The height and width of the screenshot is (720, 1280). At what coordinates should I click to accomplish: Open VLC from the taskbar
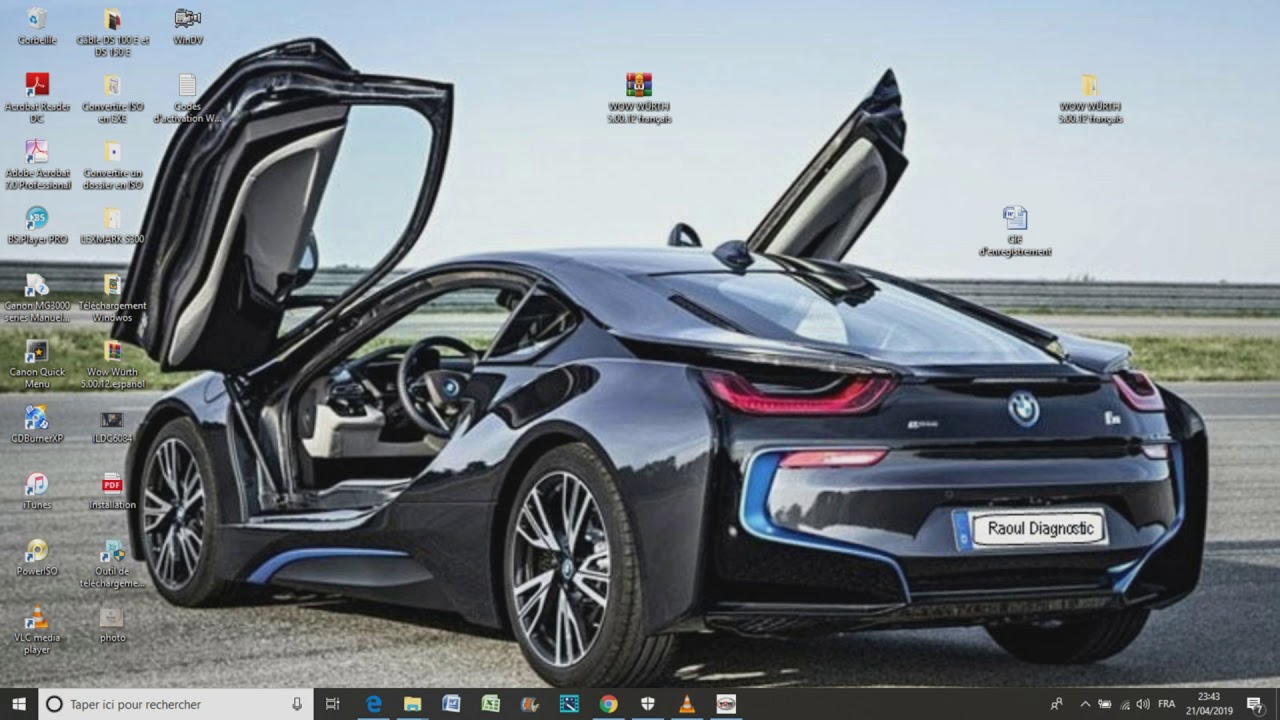[686, 704]
